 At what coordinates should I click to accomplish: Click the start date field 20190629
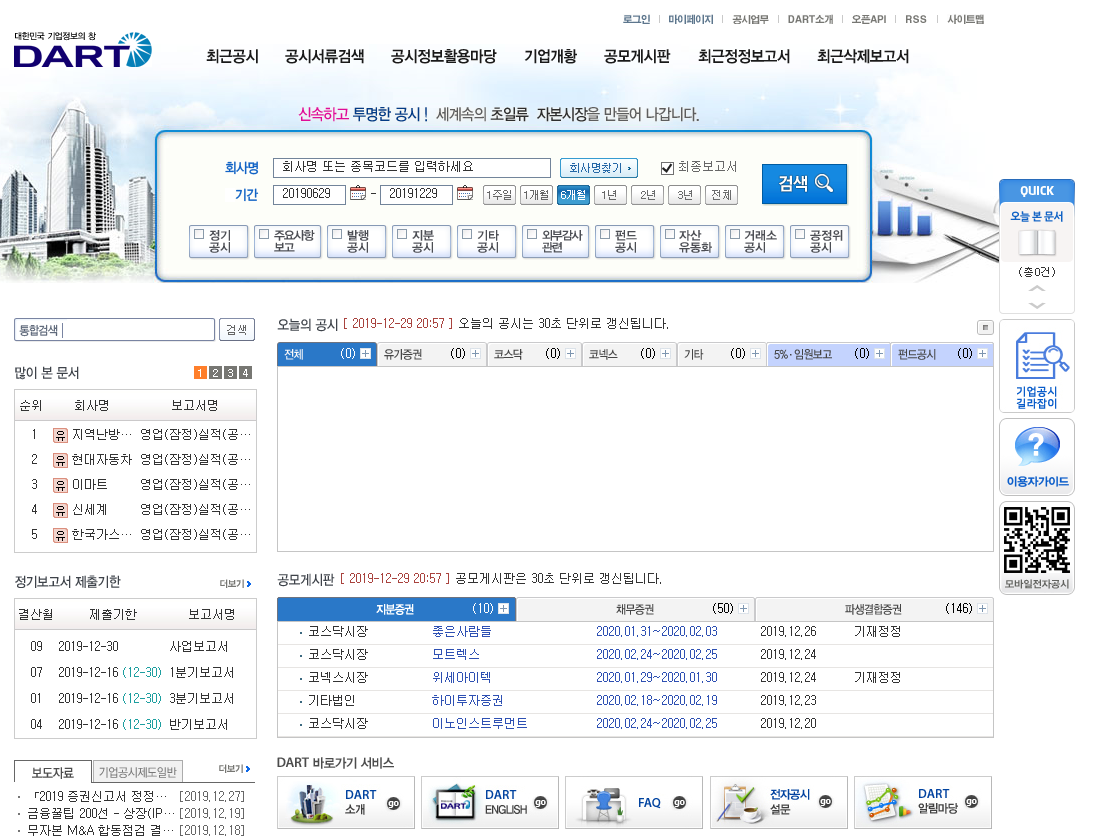coord(309,194)
